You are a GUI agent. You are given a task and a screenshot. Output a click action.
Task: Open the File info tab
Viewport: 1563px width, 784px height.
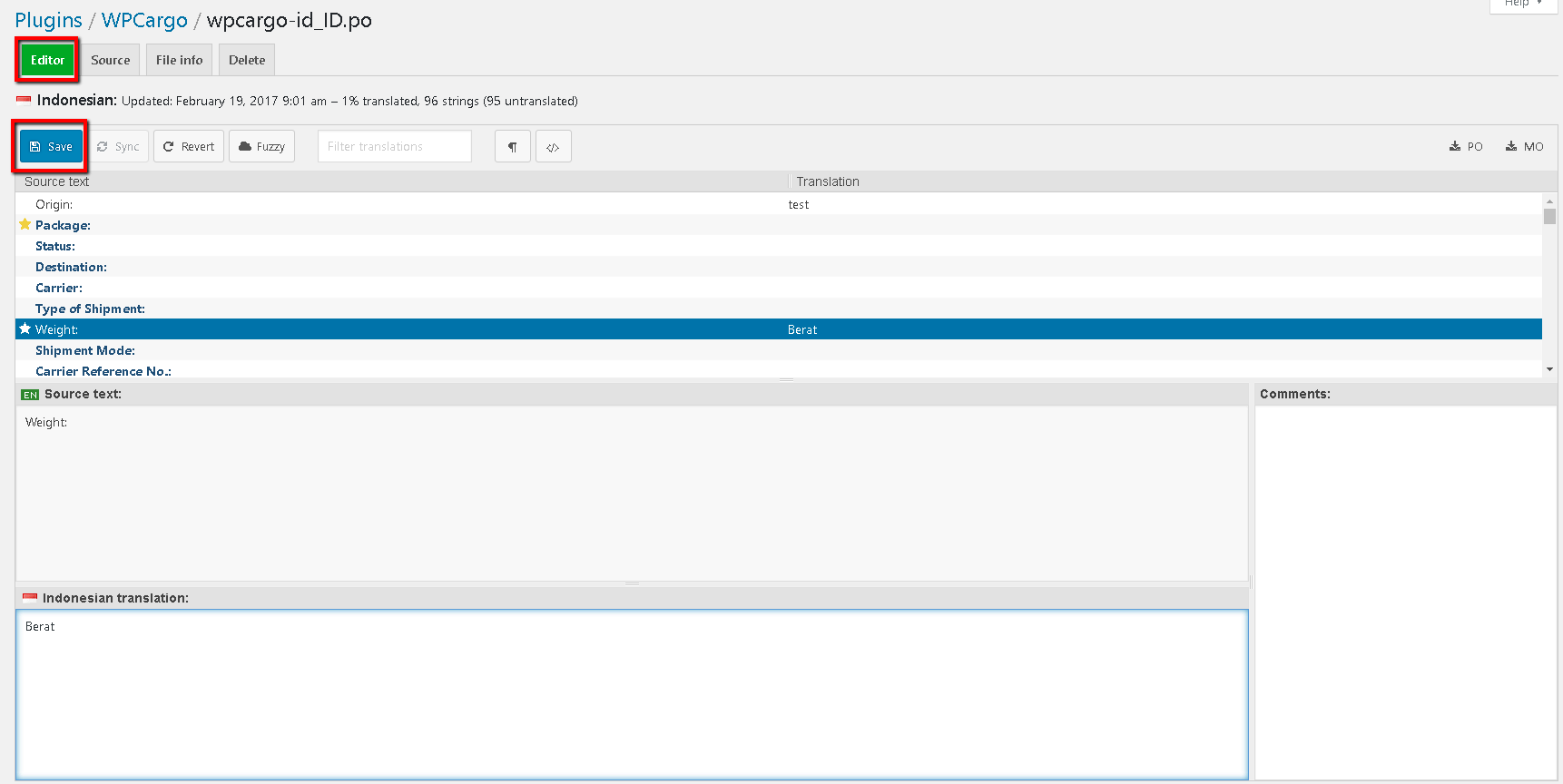pos(179,60)
